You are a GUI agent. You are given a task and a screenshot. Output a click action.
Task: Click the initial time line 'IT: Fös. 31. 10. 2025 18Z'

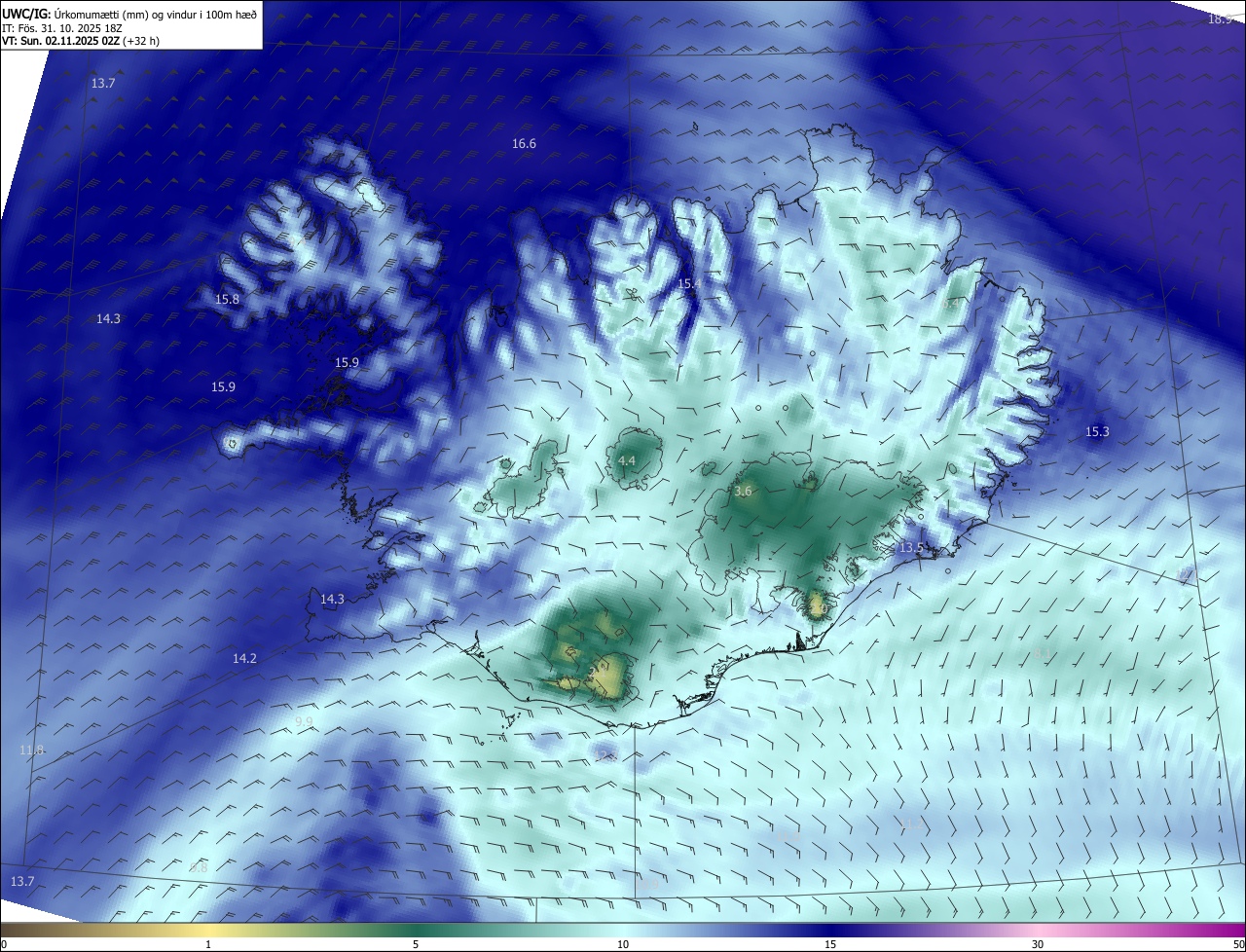coord(61,27)
